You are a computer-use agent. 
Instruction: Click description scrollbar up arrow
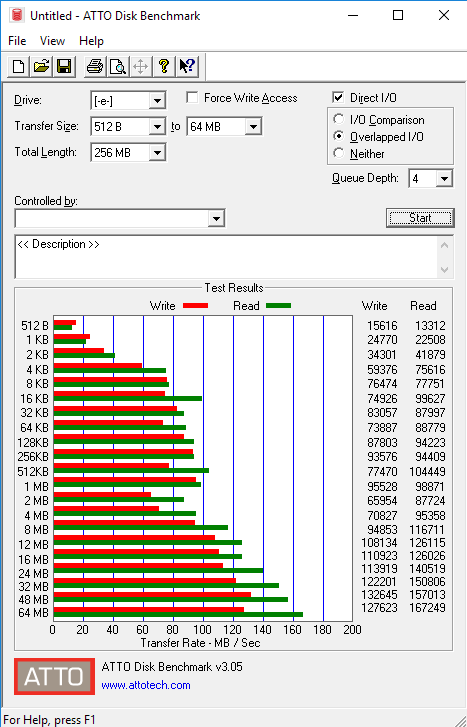click(x=444, y=245)
